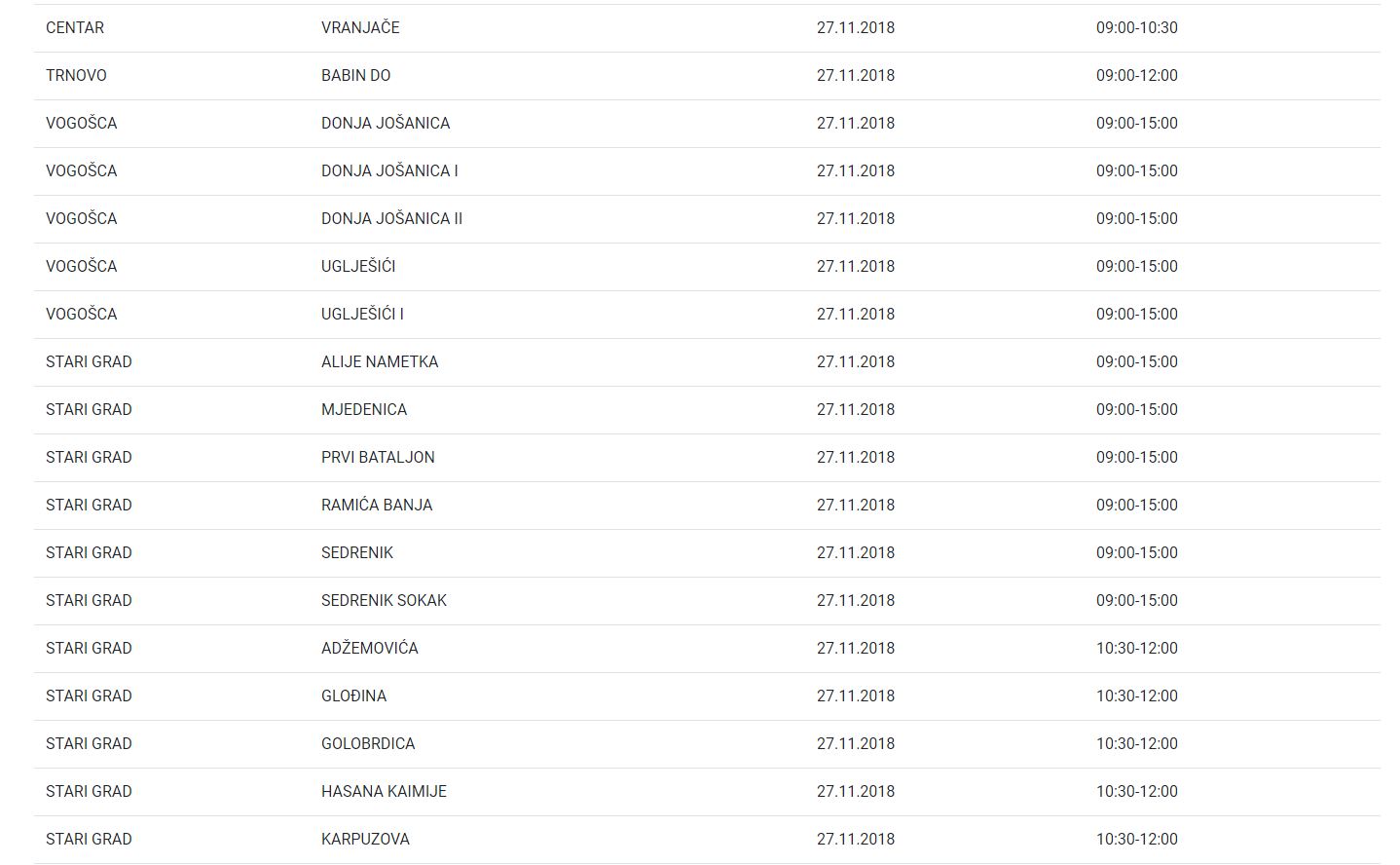Screen dimensions: 1400x865
Task: Select the DONJA JOŠANICA II cell
Action: 391,218
